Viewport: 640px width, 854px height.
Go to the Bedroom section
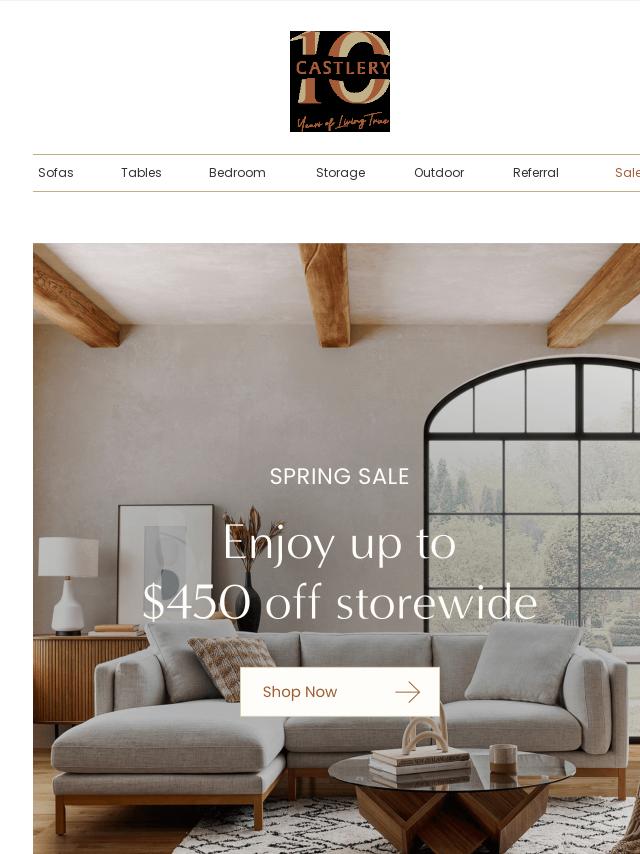click(x=237, y=173)
